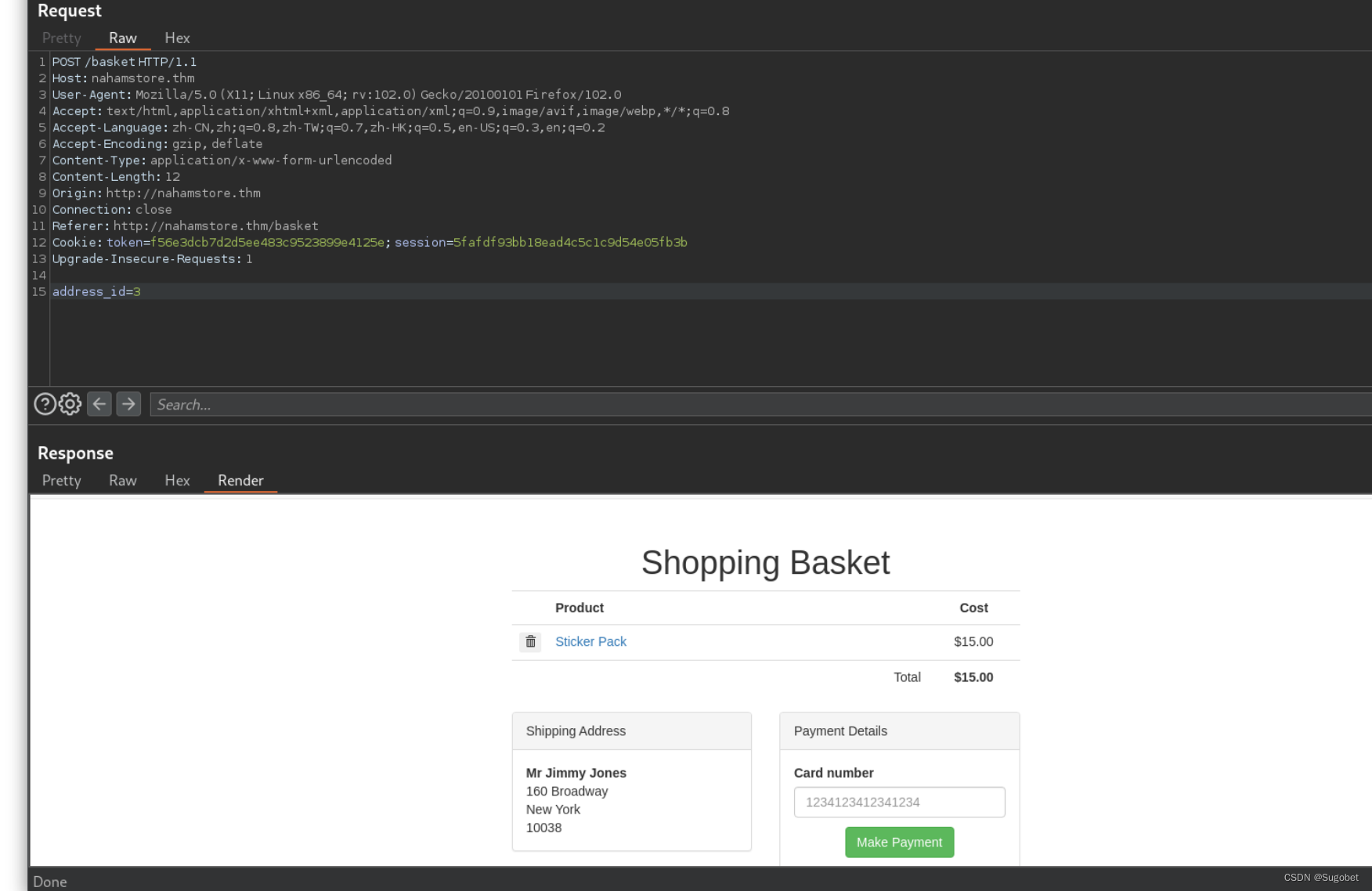The width and height of the screenshot is (1372, 891).
Task: Click the Shopping Basket heading
Action: pyautogui.click(x=765, y=563)
